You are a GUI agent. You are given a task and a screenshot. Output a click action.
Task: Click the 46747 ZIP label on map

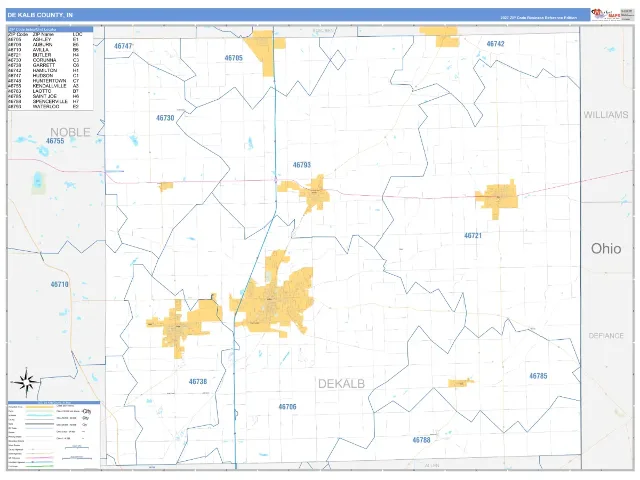pos(123,46)
